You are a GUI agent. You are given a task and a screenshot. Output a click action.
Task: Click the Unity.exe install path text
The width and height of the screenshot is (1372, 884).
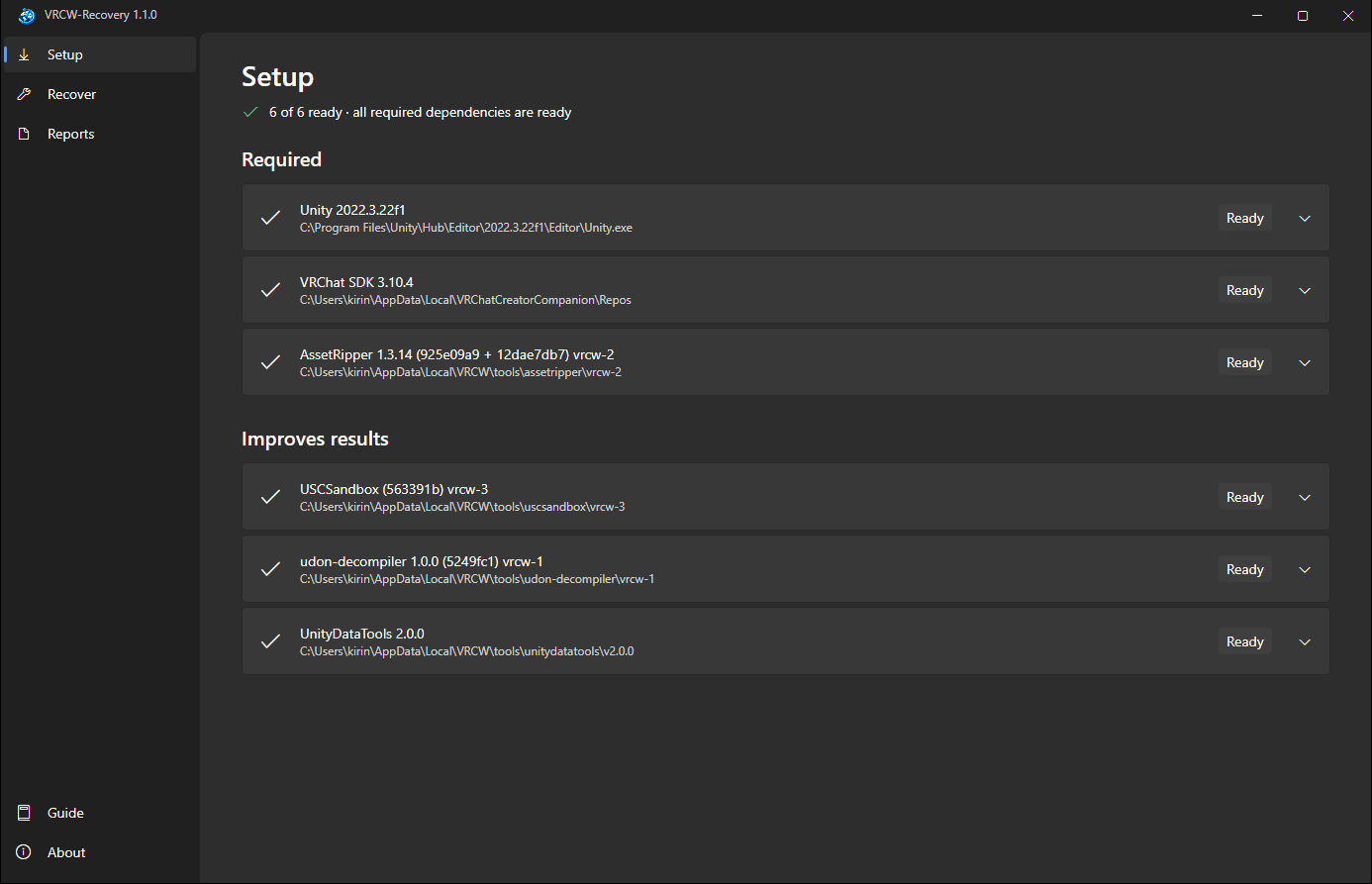pyautogui.click(x=466, y=228)
